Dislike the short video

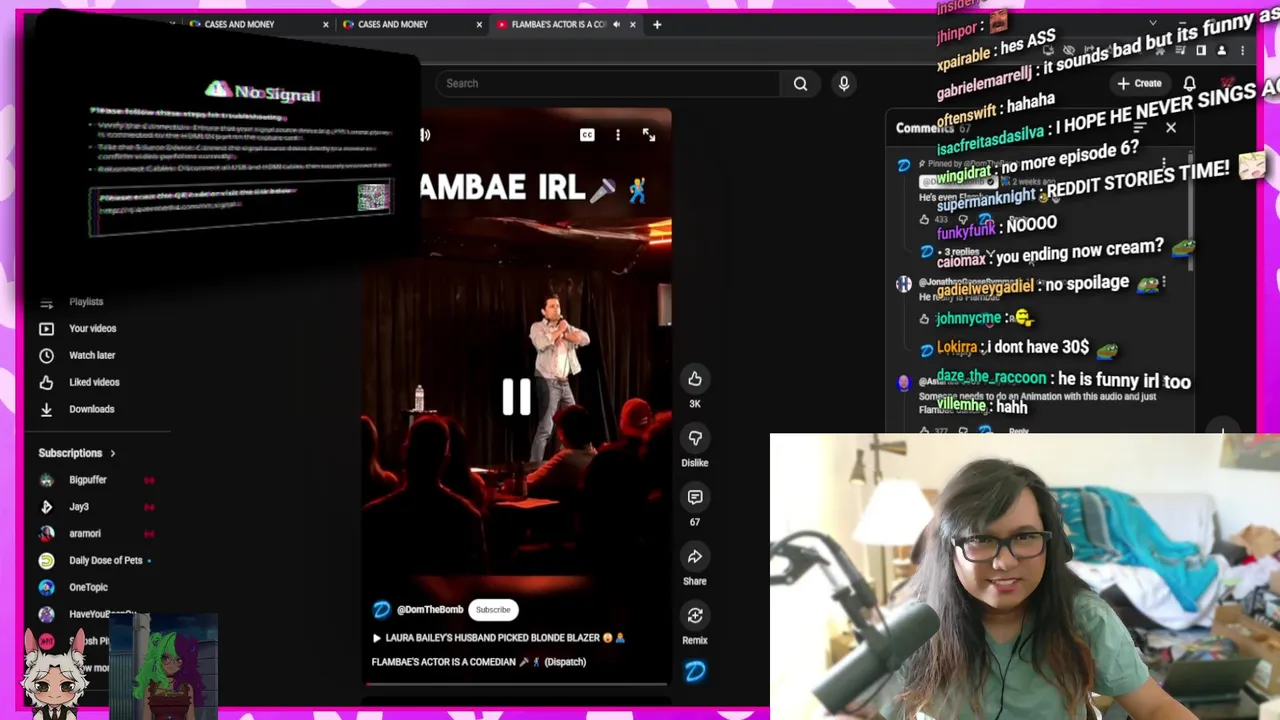coord(695,438)
